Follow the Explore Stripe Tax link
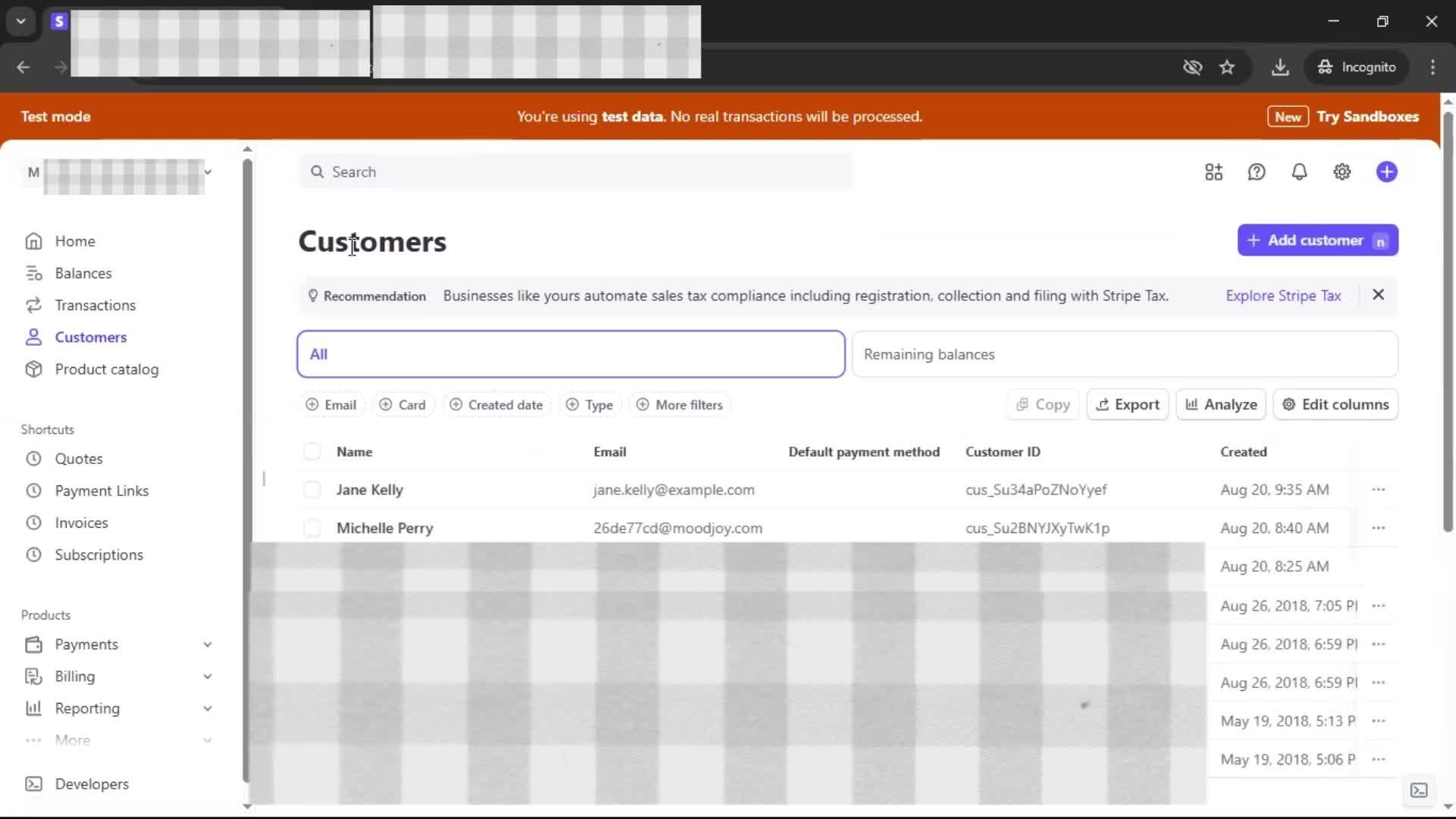The width and height of the screenshot is (1456, 819). [x=1283, y=296]
